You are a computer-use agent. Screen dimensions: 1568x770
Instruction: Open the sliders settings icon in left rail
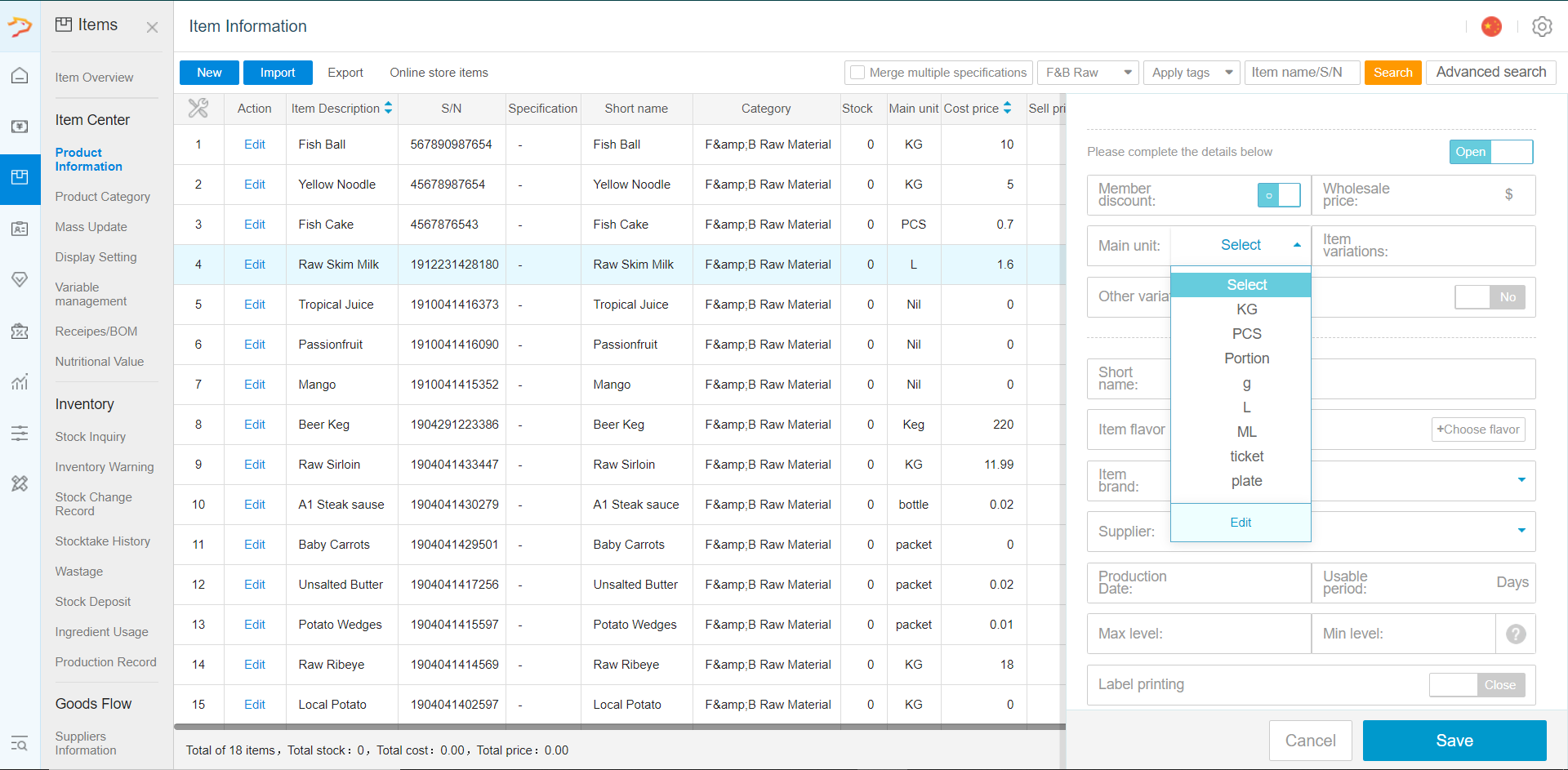coord(20,433)
